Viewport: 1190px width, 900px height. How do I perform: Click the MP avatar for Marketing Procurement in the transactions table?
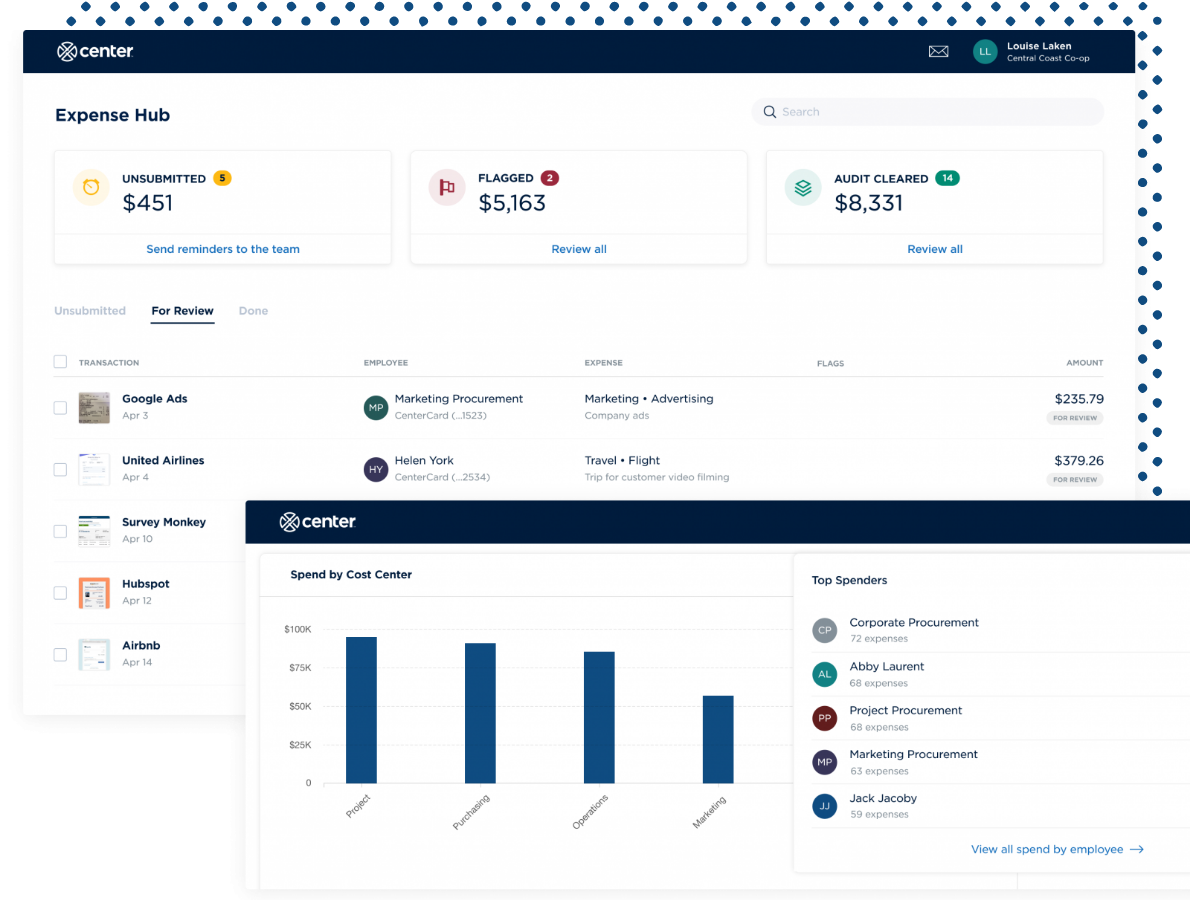point(376,408)
